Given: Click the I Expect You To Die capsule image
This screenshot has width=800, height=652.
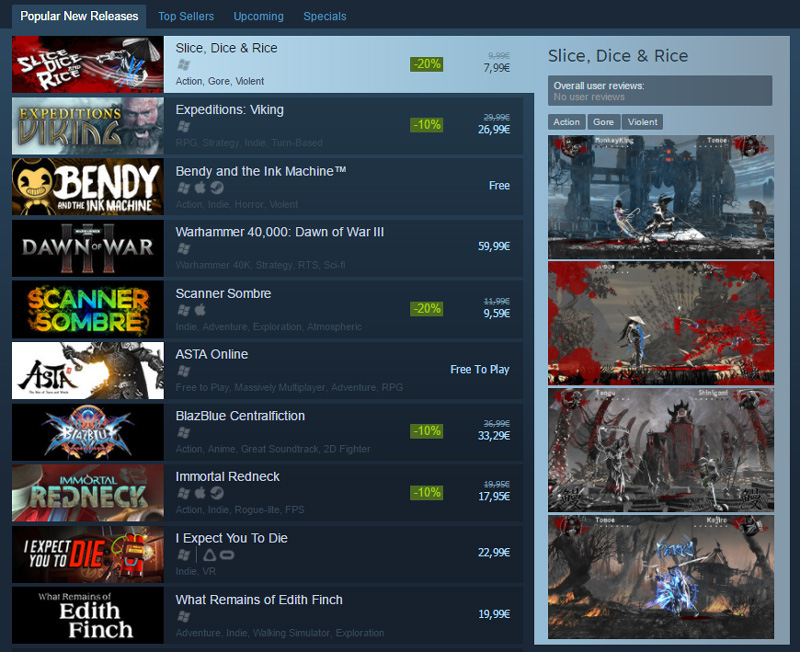Looking at the screenshot, I should point(88,554).
